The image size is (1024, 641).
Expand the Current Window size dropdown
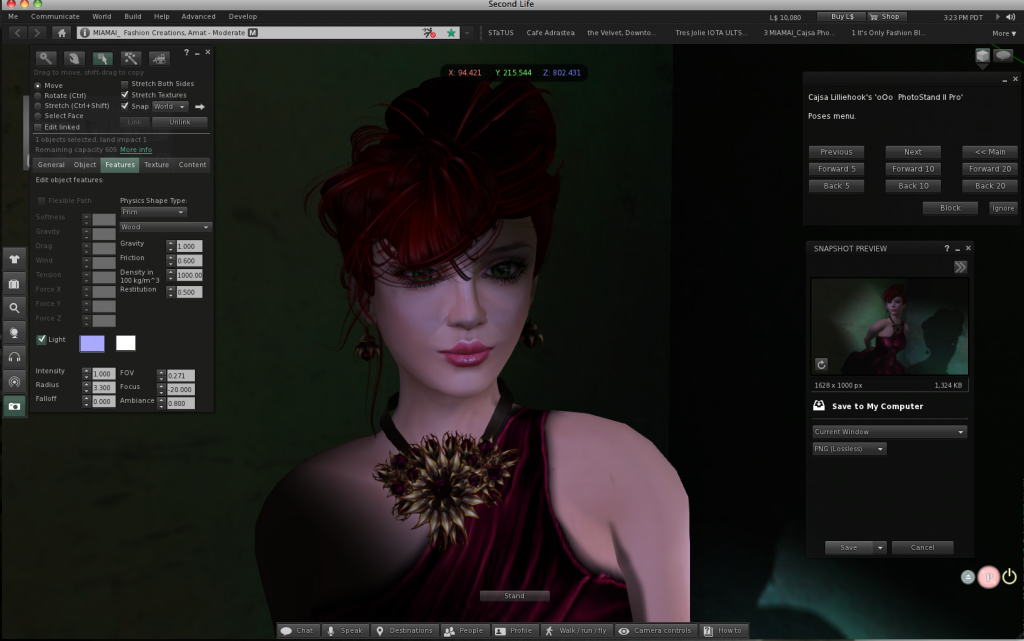coord(889,432)
